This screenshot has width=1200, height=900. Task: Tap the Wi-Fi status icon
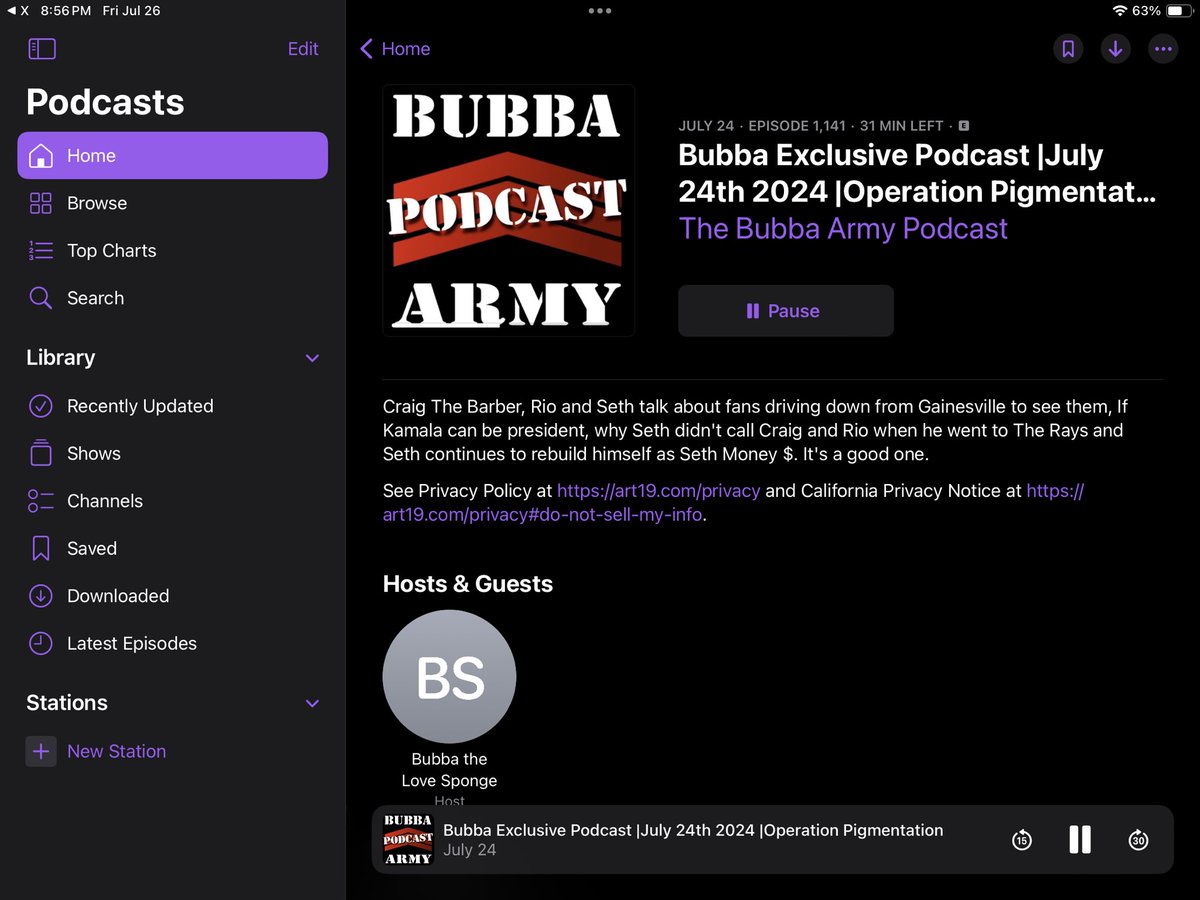(1119, 11)
